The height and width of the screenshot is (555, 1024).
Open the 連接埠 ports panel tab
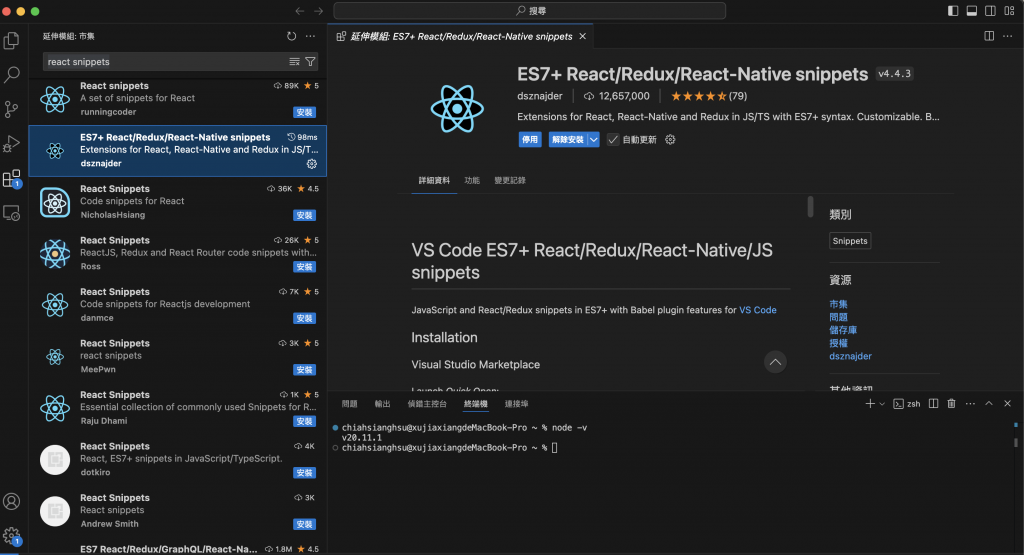pyautogui.click(x=516, y=404)
